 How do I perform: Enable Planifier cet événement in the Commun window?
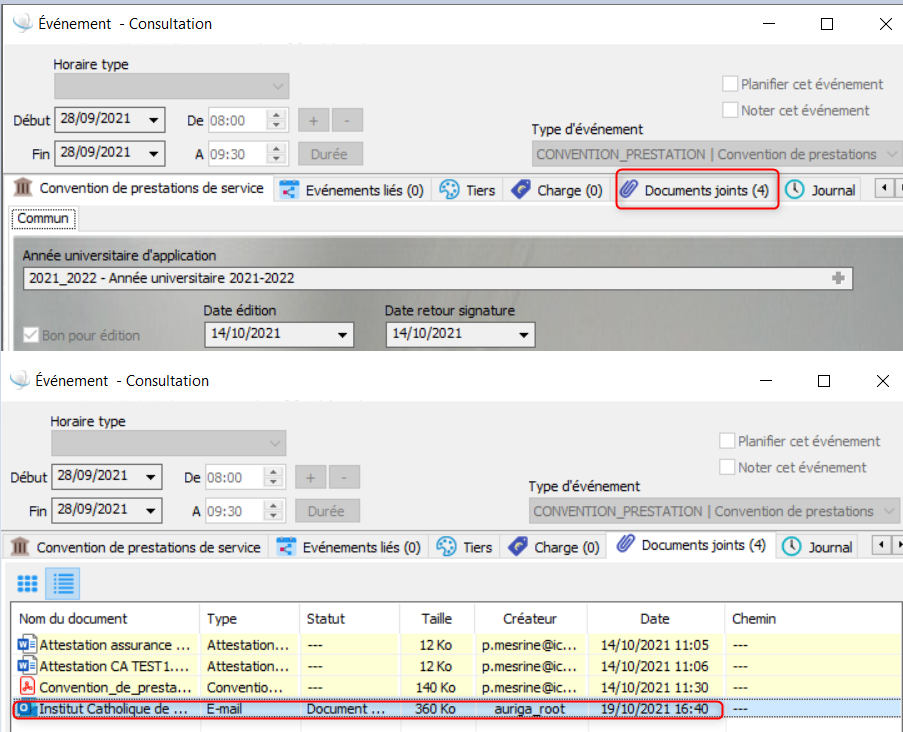pyautogui.click(x=731, y=84)
